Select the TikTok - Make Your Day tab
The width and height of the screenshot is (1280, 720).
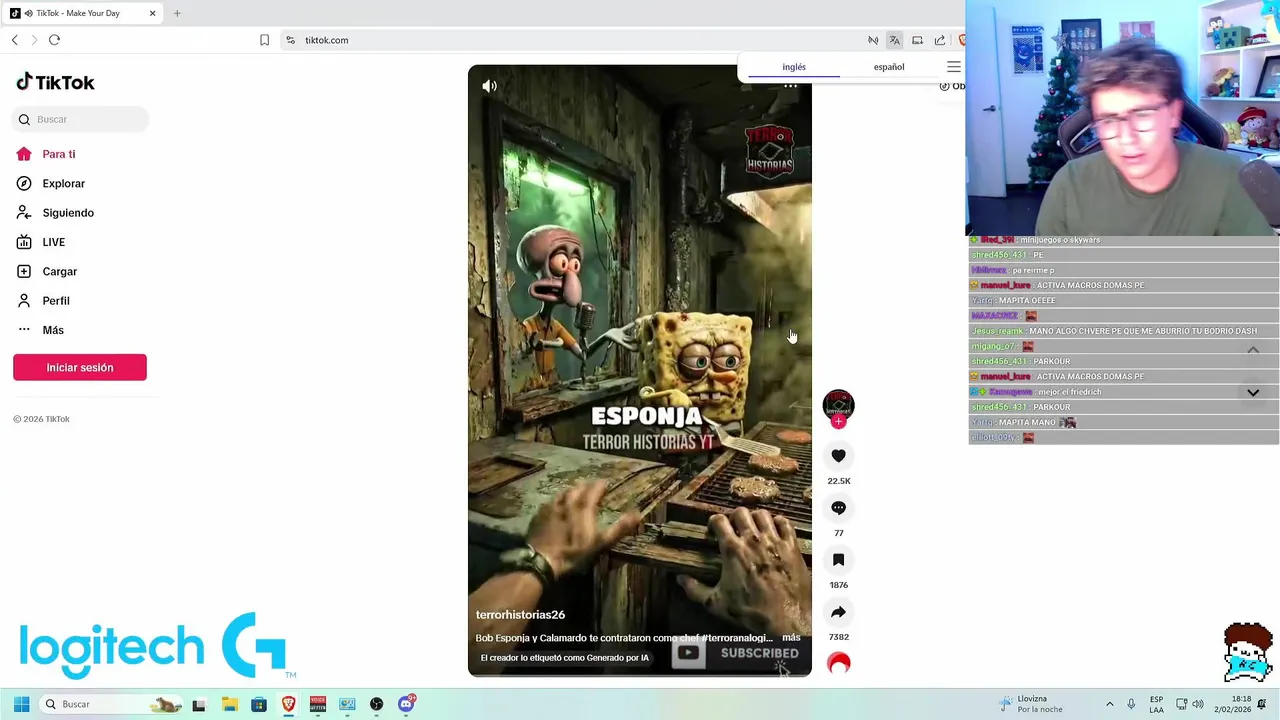tap(83, 13)
